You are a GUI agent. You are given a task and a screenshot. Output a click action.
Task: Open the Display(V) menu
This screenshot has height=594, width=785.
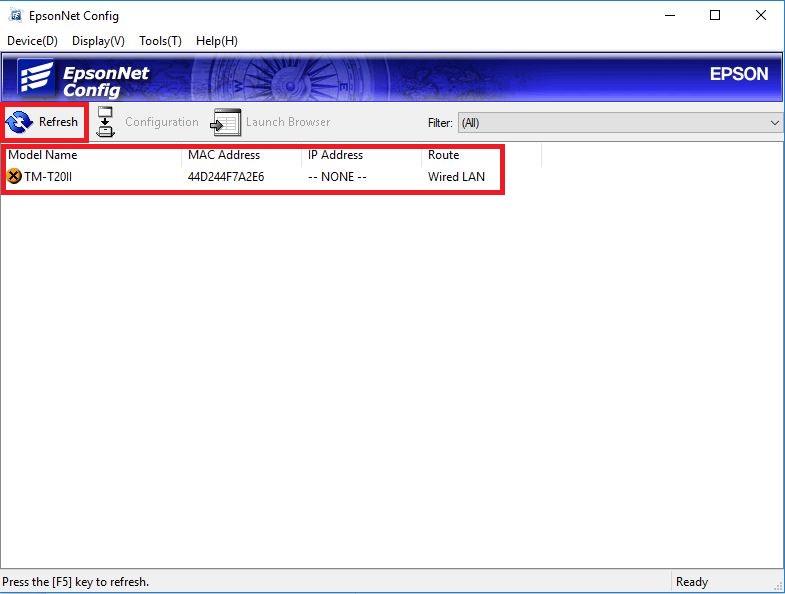tap(98, 41)
